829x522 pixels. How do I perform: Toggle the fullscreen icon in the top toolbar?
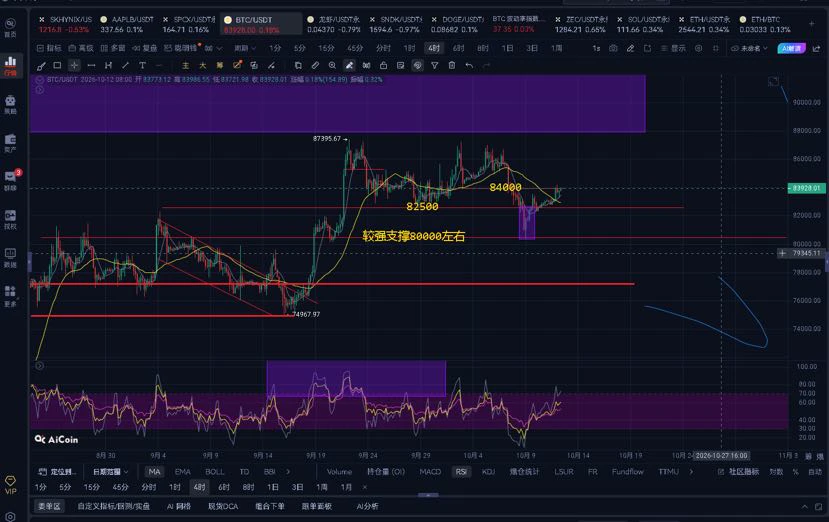click(x=716, y=48)
